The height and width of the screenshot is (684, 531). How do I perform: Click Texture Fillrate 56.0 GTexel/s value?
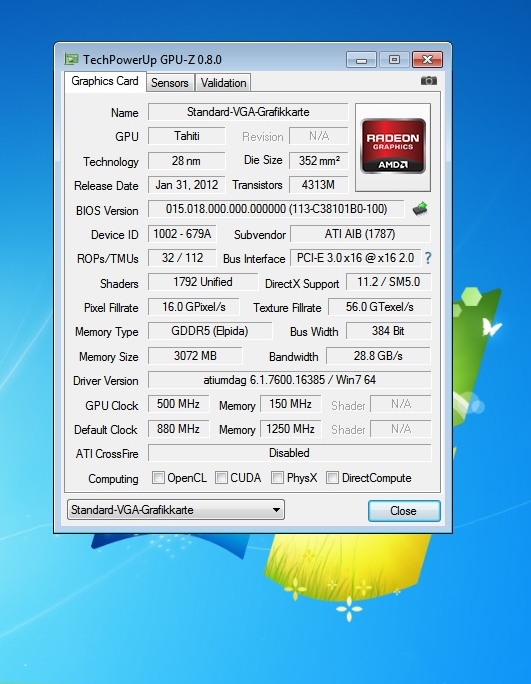pyautogui.click(x=380, y=307)
